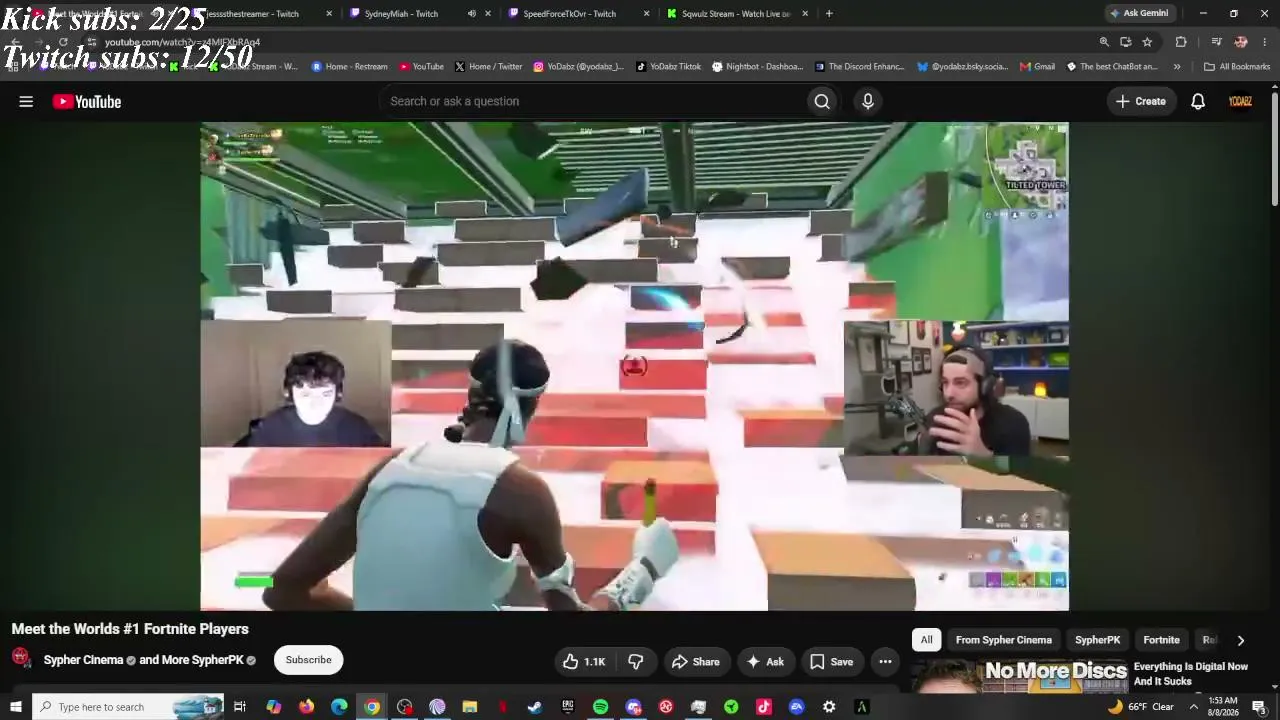Select the From Sypher Cinema chip
Viewport: 1280px width, 720px height.
coord(1004,640)
